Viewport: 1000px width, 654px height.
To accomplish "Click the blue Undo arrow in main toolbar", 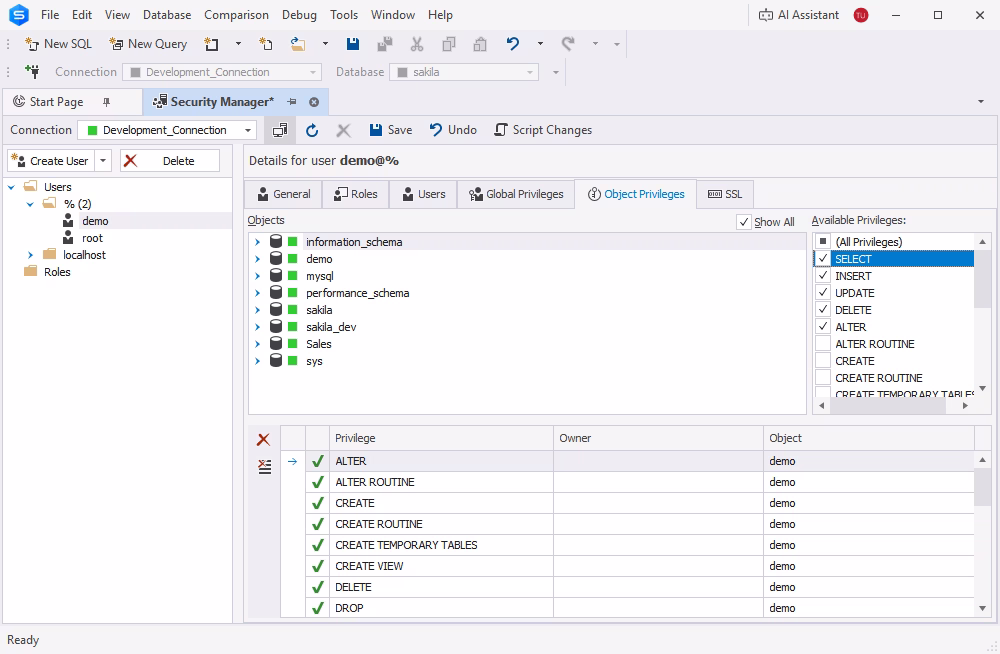I will coord(513,44).
